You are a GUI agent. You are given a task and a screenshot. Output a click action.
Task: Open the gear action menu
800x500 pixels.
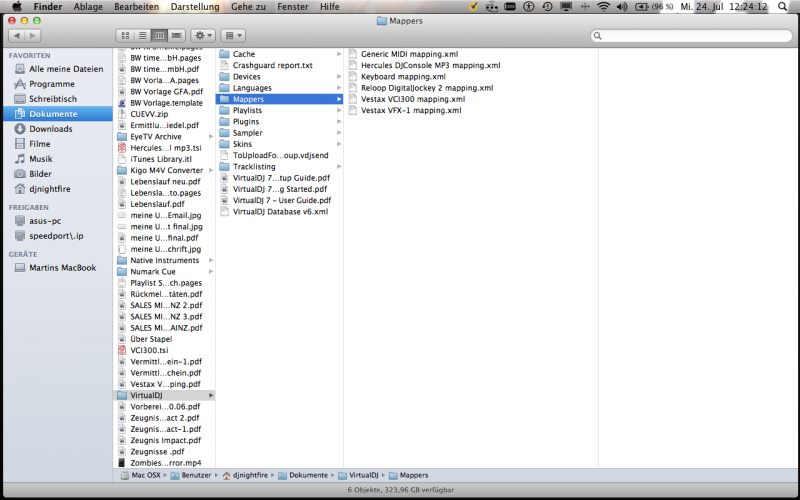tap(204, 35)
